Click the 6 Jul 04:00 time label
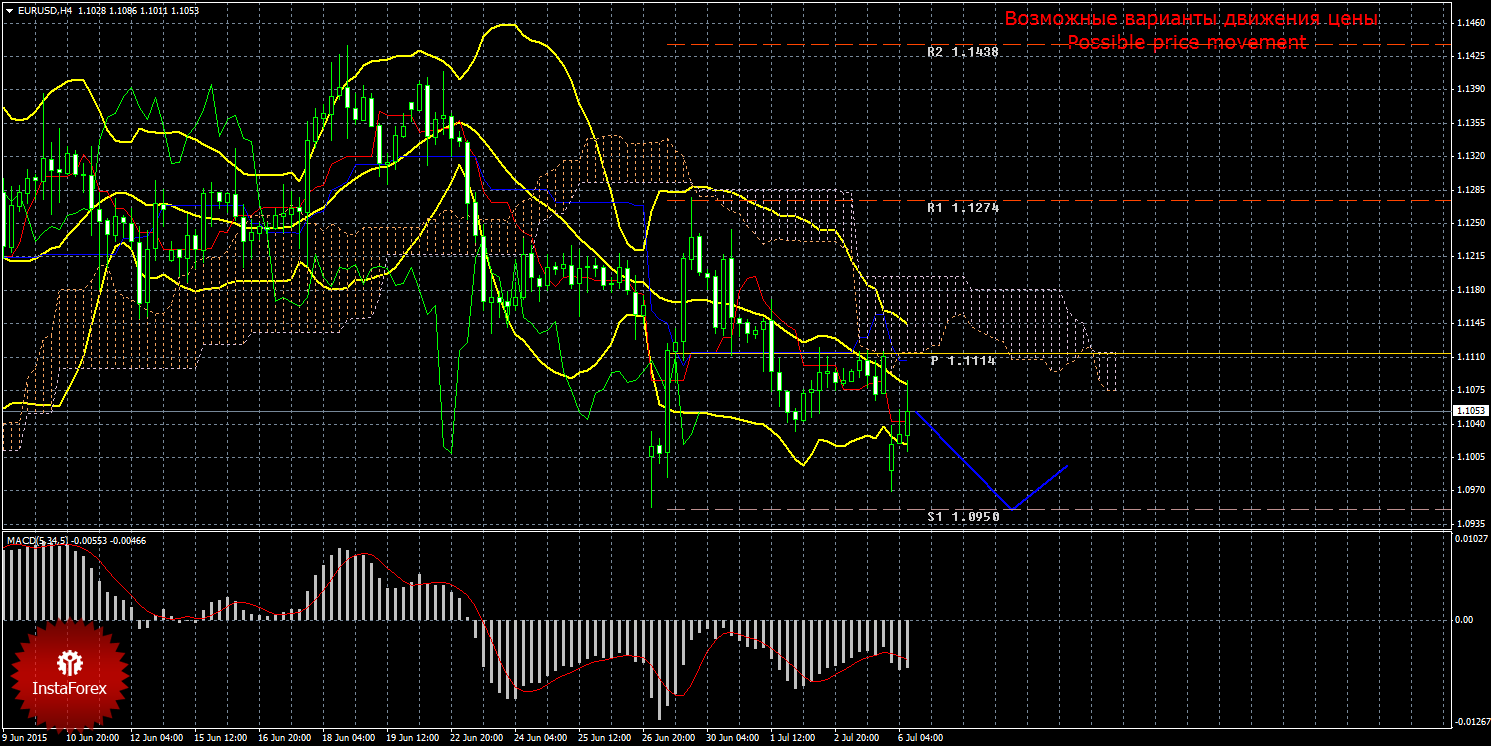This screenshot has height=746, width=1491. pos(920,738)
